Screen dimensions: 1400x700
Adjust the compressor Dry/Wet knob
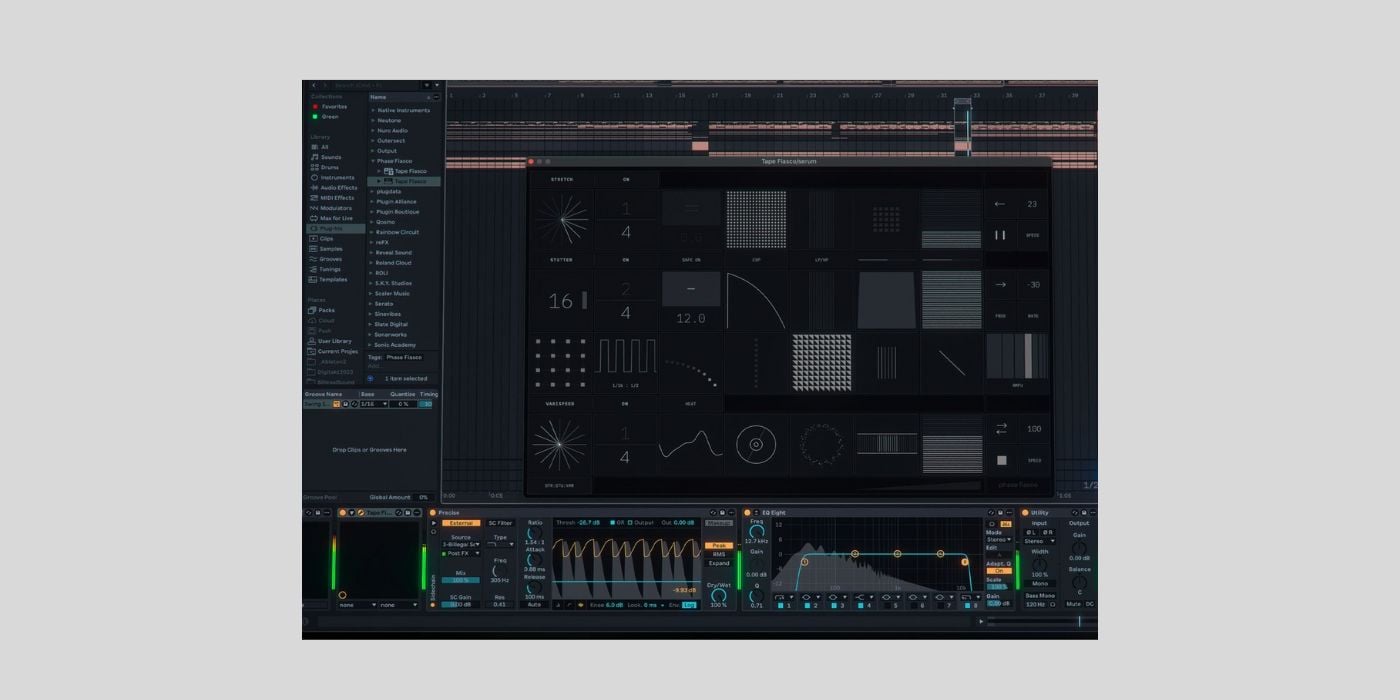coord(718,595)
